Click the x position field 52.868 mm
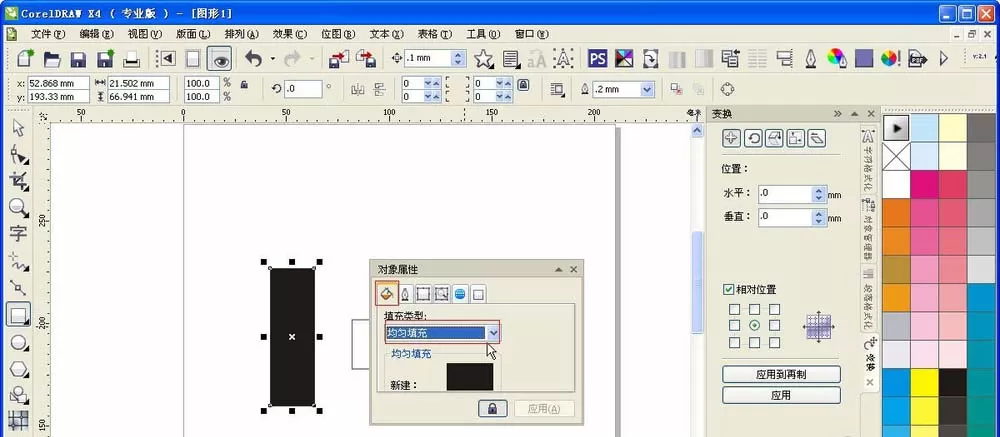1000x437 pixels. 59,83
